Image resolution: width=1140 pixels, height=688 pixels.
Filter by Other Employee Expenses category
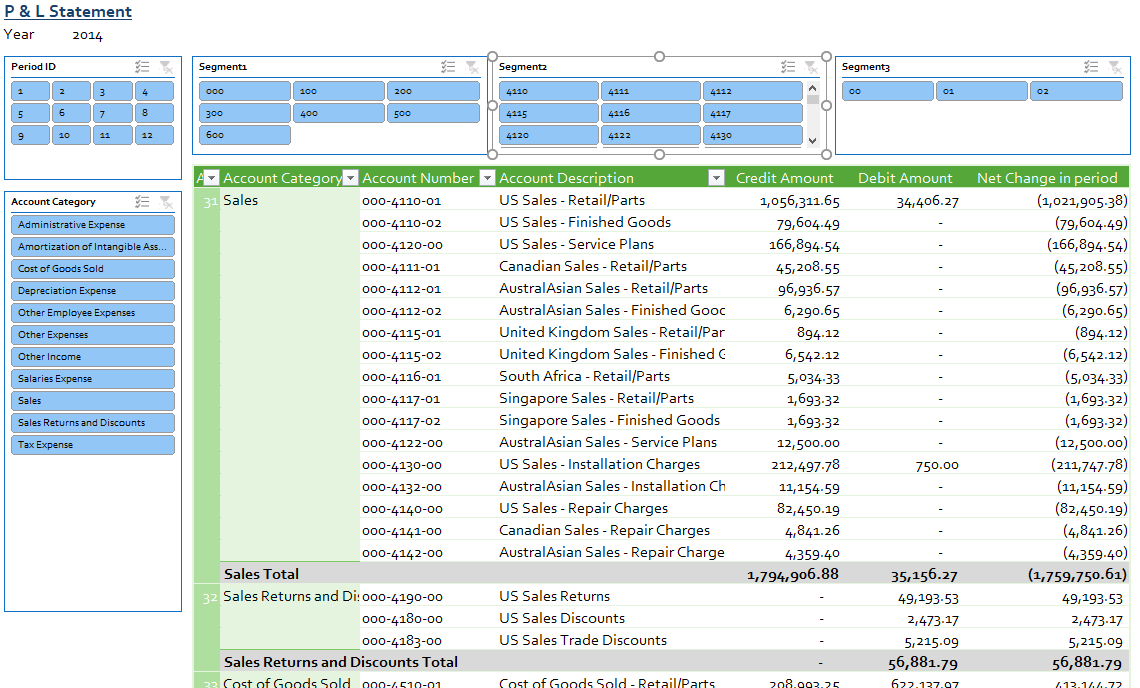point(93,313)
